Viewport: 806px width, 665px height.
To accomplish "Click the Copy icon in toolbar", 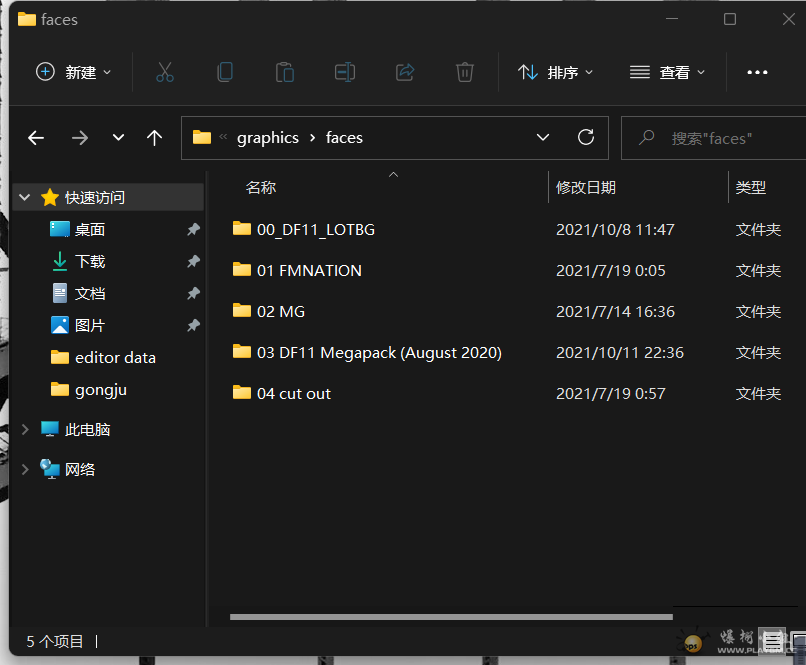I will 225,72.
